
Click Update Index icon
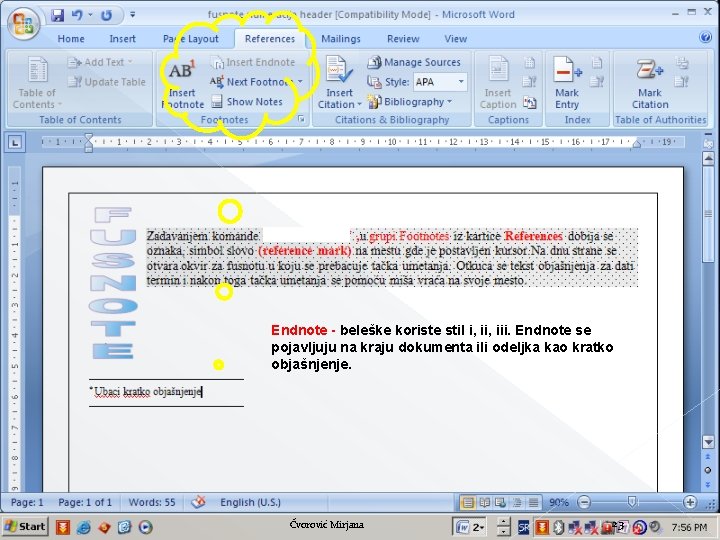pyautogui.click(x=596, y=82)
